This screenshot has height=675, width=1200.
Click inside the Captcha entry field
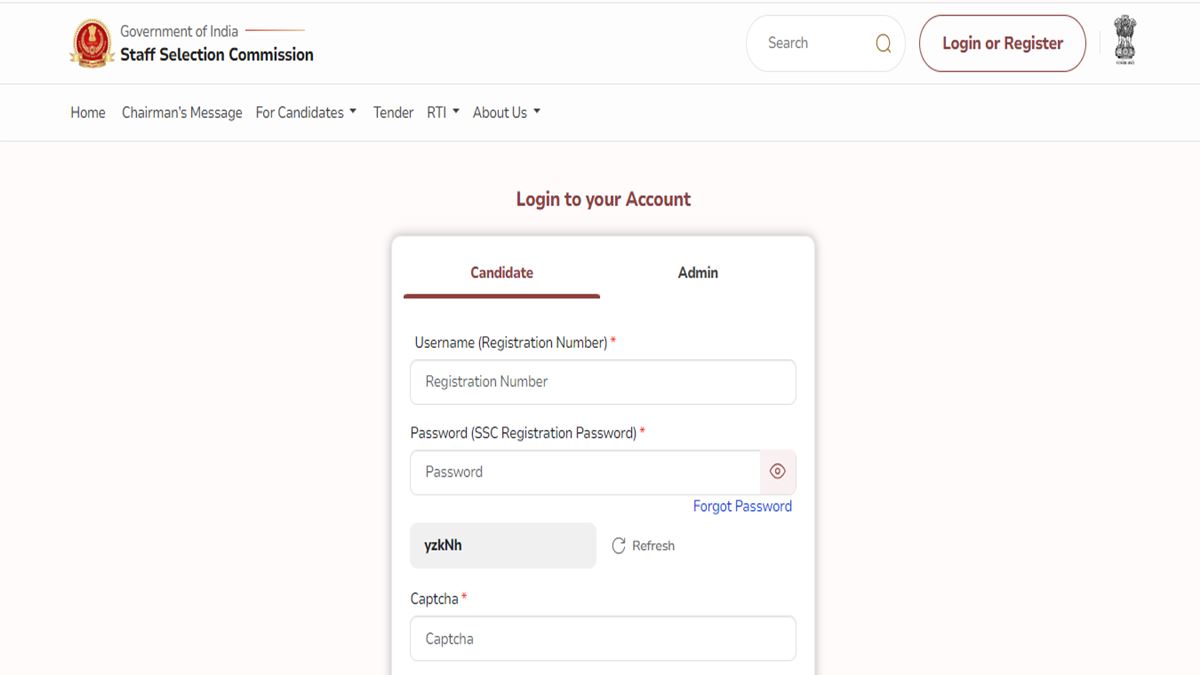[x=603, y=638]
